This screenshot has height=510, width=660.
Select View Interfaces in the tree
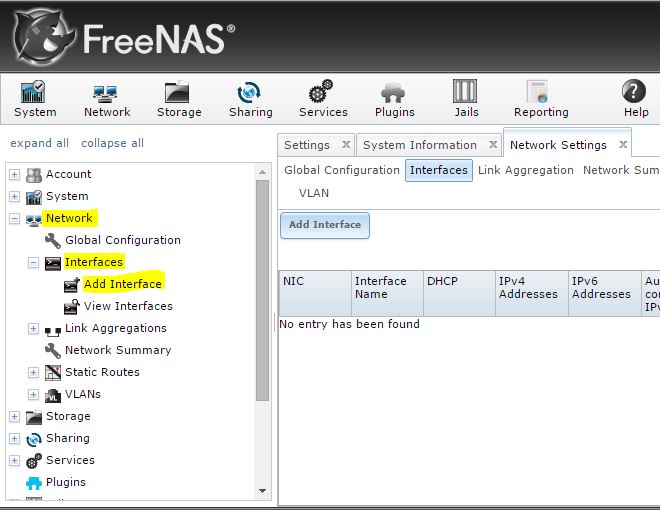(x=128, y=306)
